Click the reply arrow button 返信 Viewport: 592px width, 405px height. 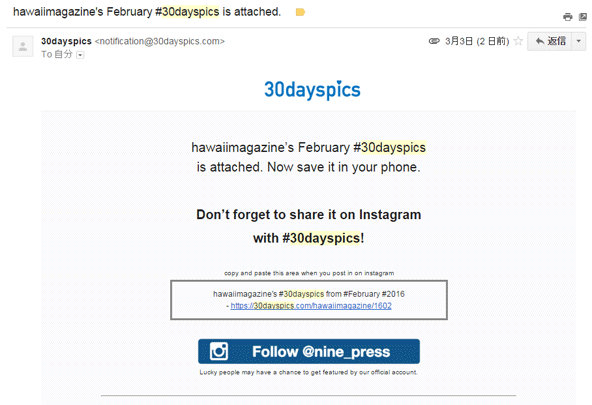(550, 41)
